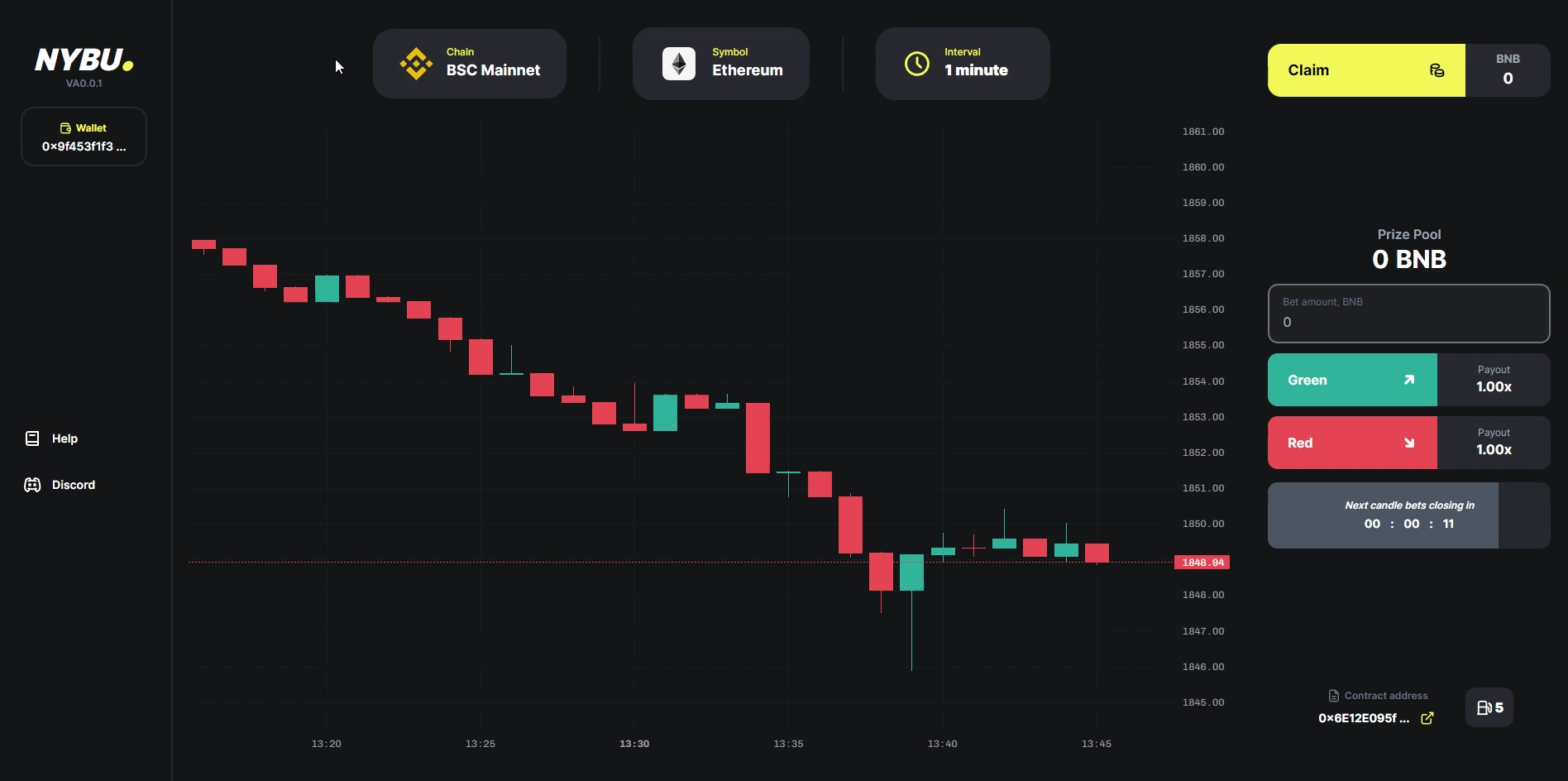The height and width of the screenshot is (781, 1568).
Task: Bet on the Green candle
Action: [x=1352, y=380]
